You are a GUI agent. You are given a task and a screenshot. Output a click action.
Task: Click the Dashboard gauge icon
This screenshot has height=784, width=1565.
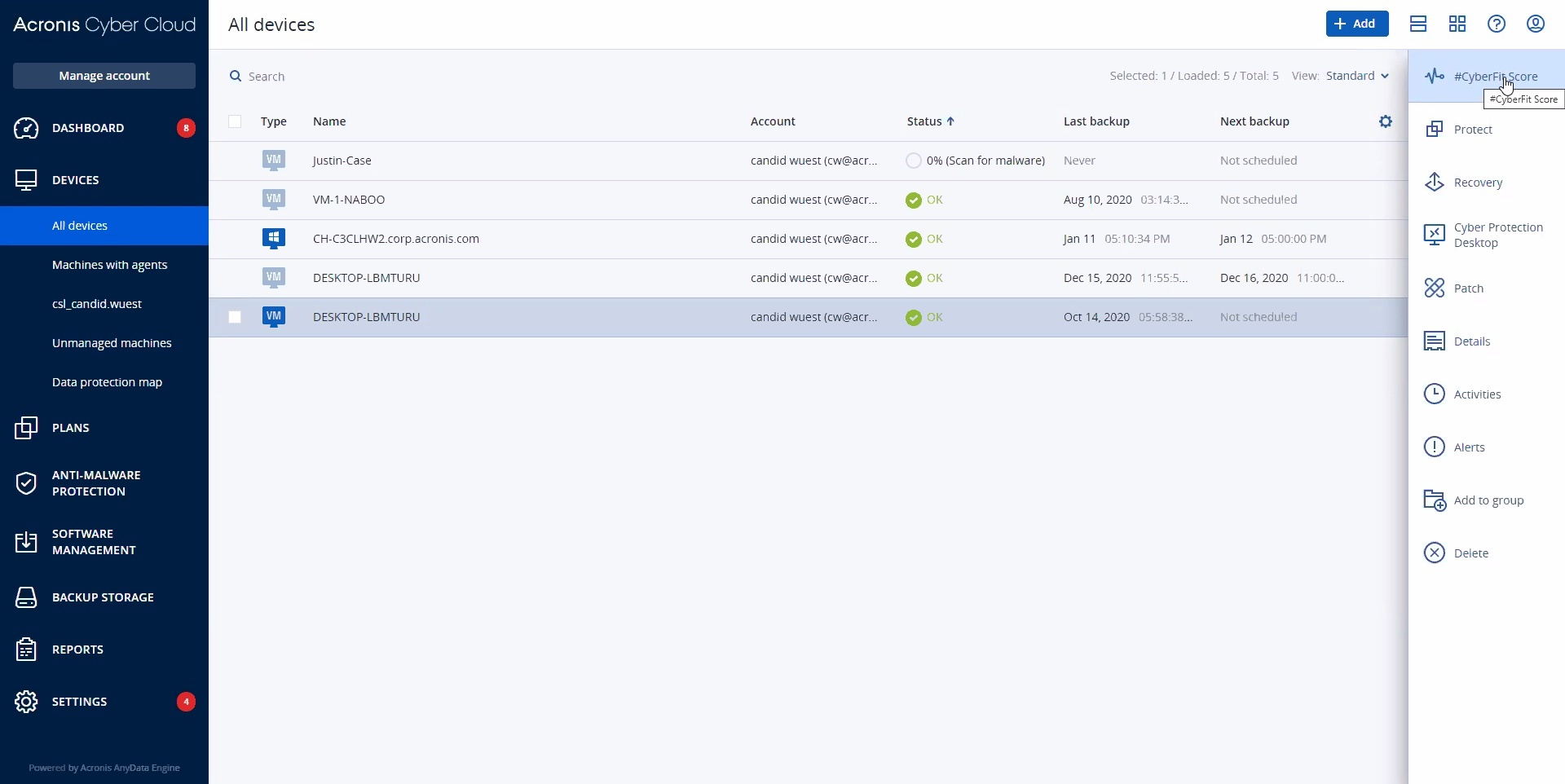(x=26, y=128)
